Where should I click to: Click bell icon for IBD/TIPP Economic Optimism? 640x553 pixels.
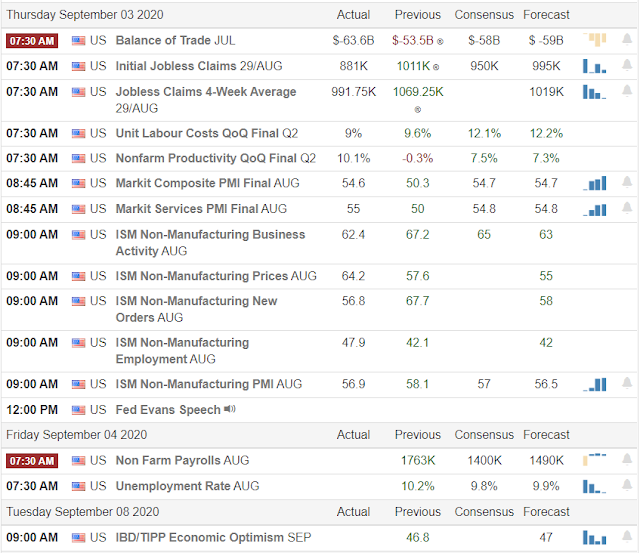coord(627,537)
